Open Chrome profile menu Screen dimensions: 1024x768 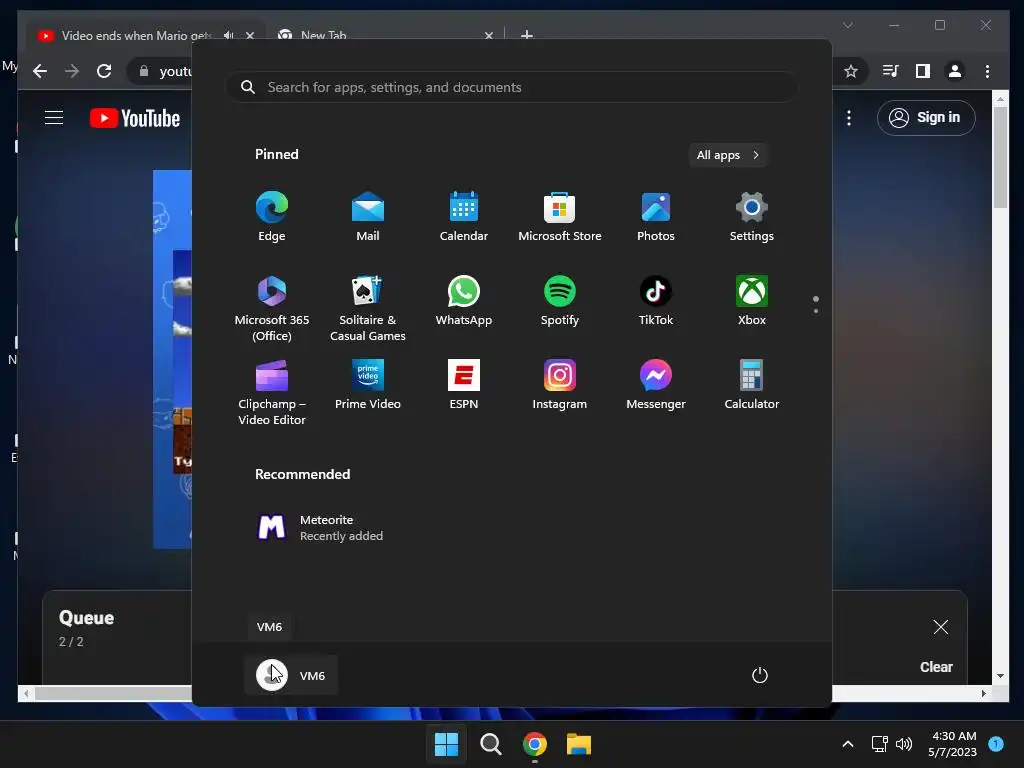[x=955, y=71]
